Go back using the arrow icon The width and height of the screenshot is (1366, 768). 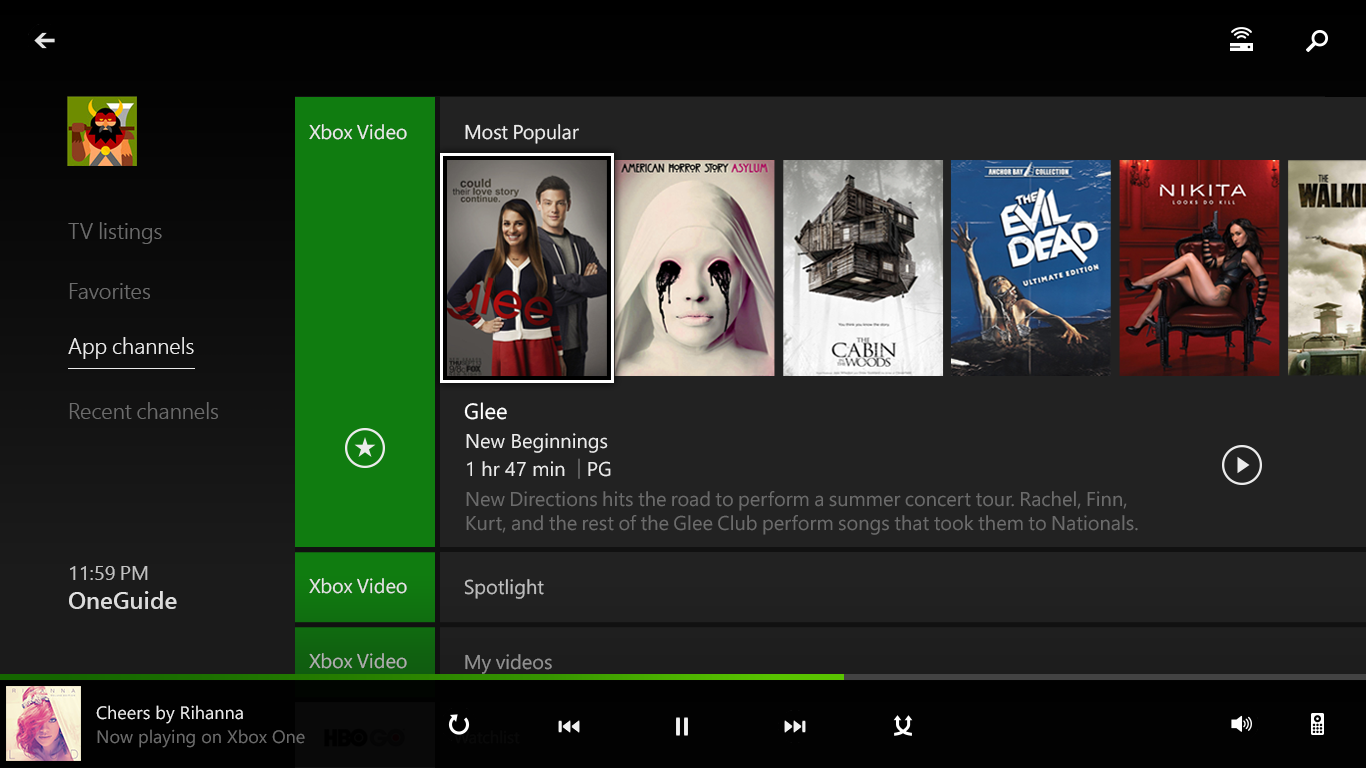click(44, 40)
